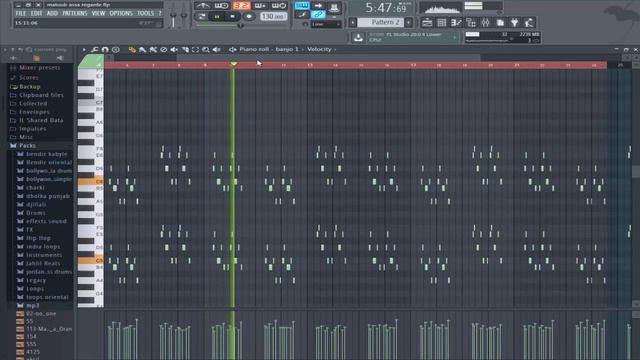Open the ADD menu

[52, 13]
